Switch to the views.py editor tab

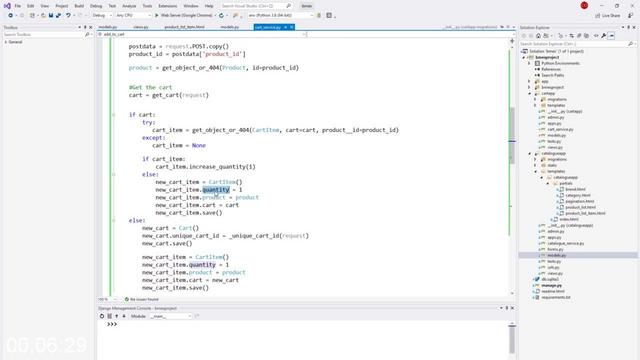pos(141,27)
